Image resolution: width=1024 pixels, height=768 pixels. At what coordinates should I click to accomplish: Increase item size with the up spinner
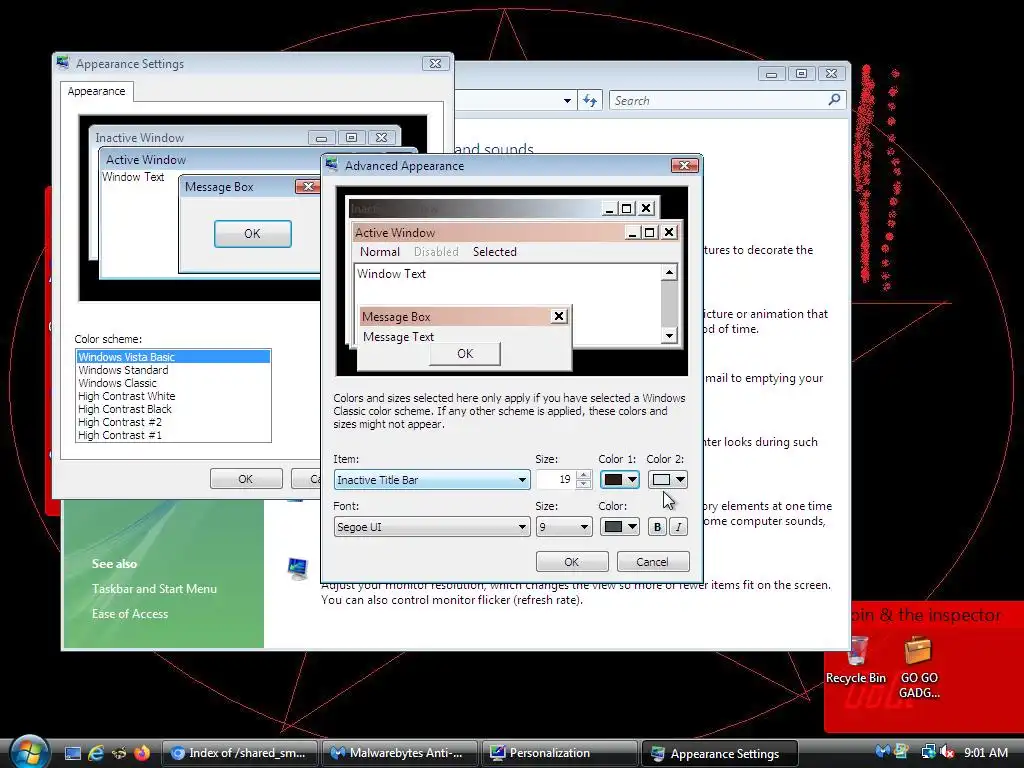pyautogui.click(x=583, y=475)
